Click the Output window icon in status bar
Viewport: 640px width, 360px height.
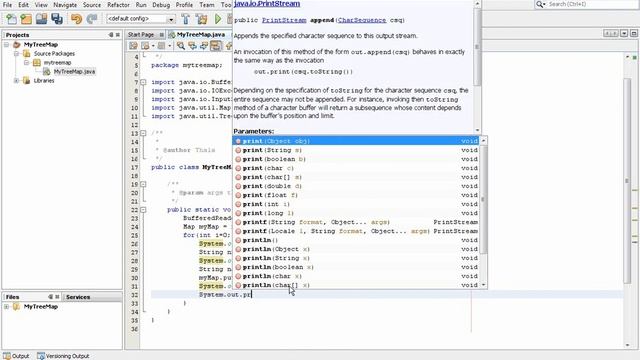(x=7, y=356)
